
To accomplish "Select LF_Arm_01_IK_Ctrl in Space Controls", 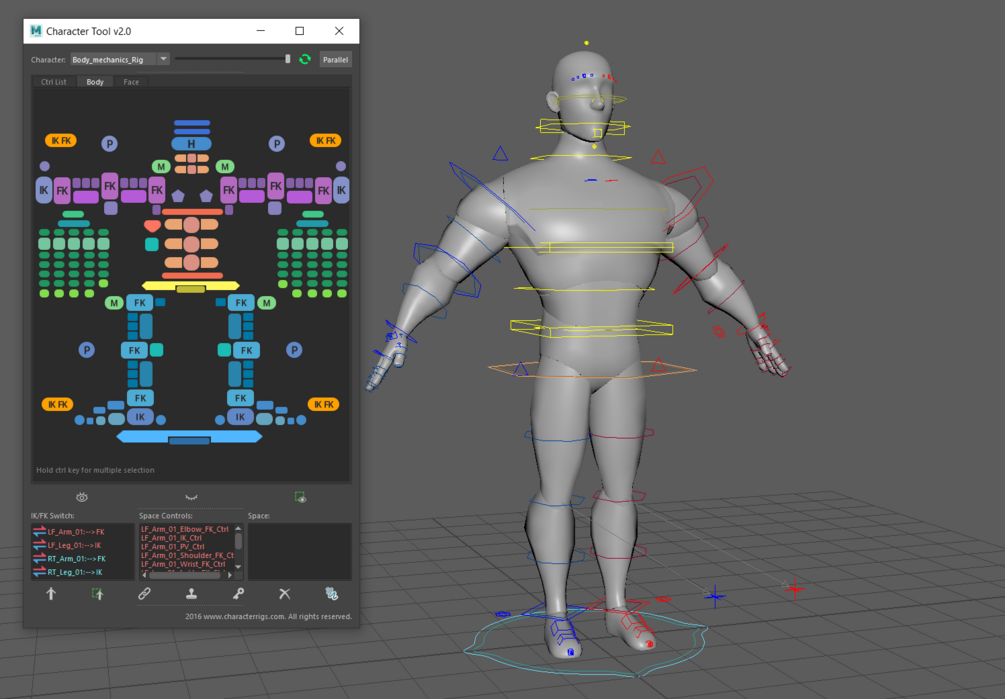I will (172, 538).
